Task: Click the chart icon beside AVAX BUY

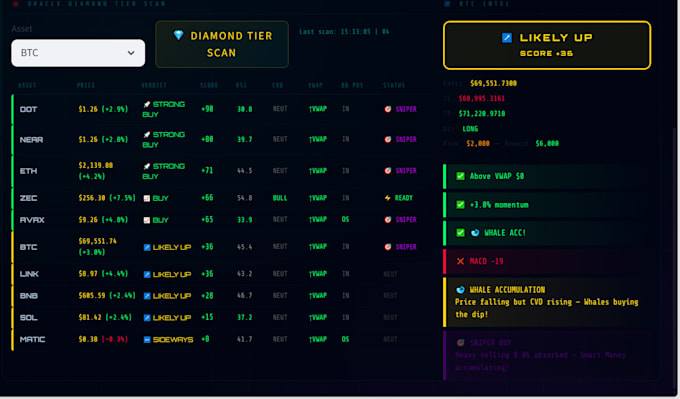Action: click(147, 220)
